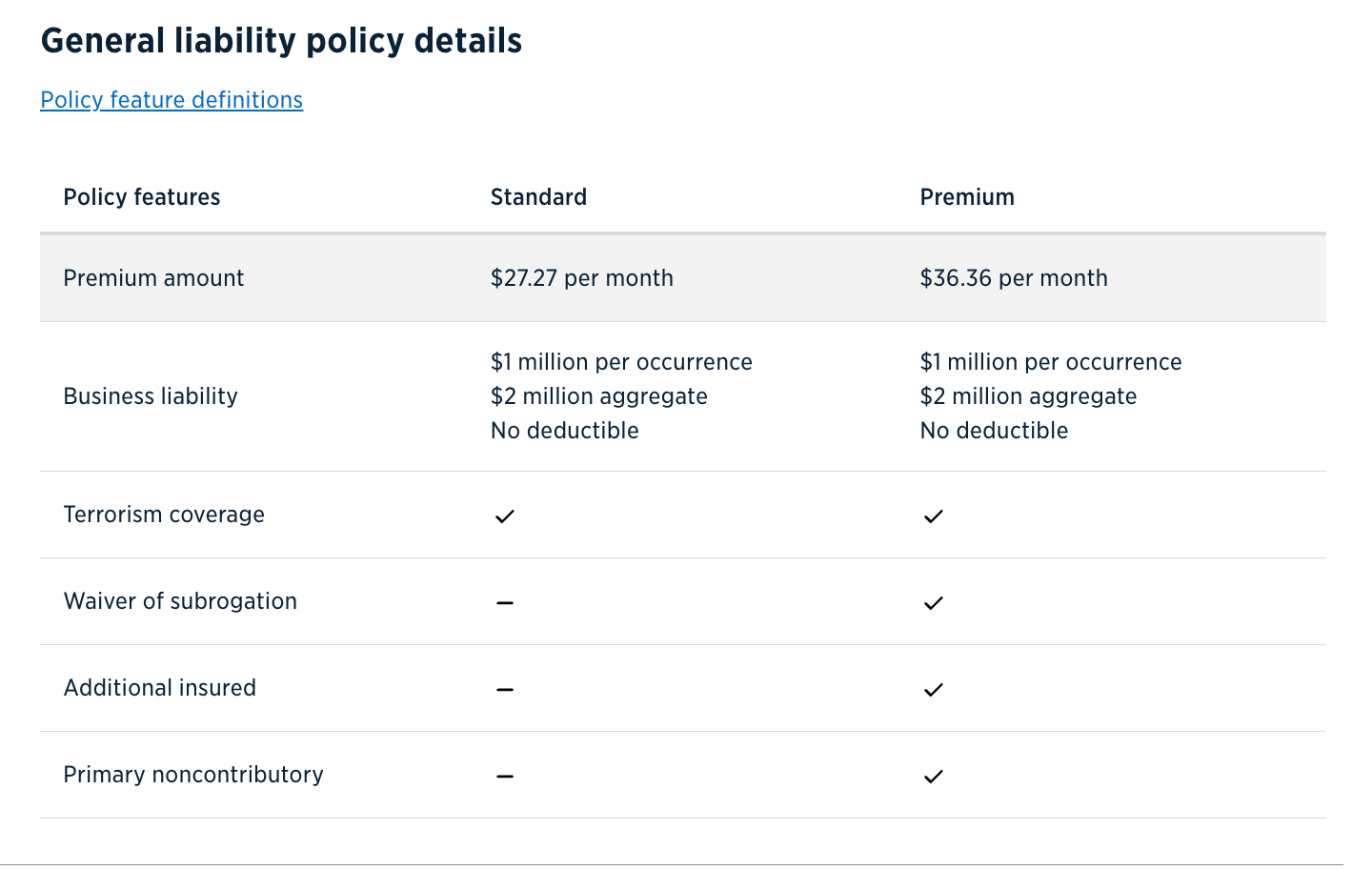Click Premium Waiver of subrogation checkmark
The height and width of the screenshot is (890, 1372).
(934, 603)
